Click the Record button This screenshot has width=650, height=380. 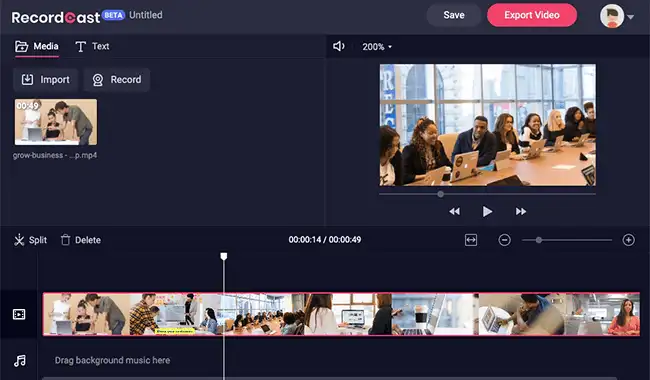click(x=117, y=80)
